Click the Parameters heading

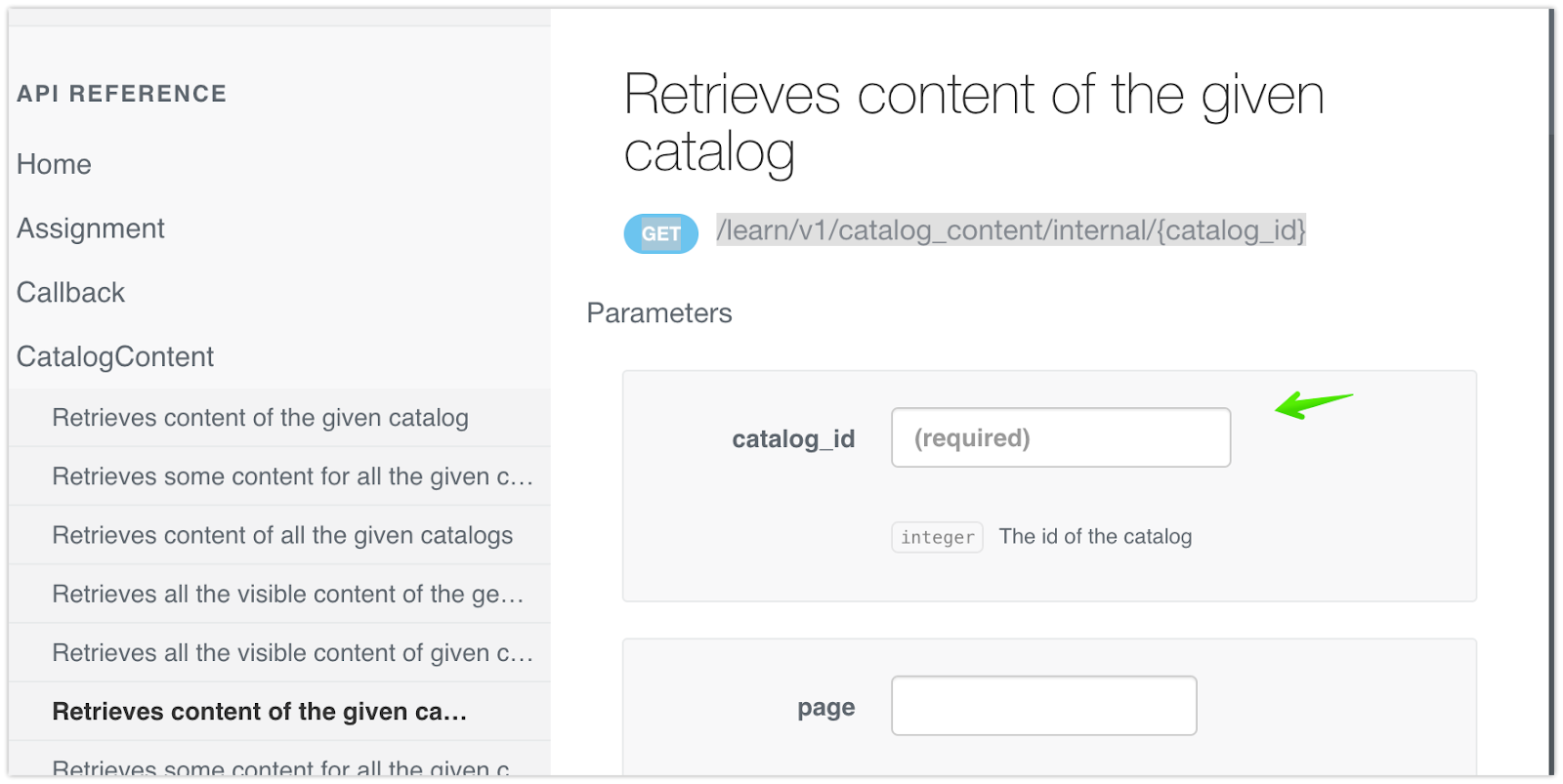tap(659, 313)
